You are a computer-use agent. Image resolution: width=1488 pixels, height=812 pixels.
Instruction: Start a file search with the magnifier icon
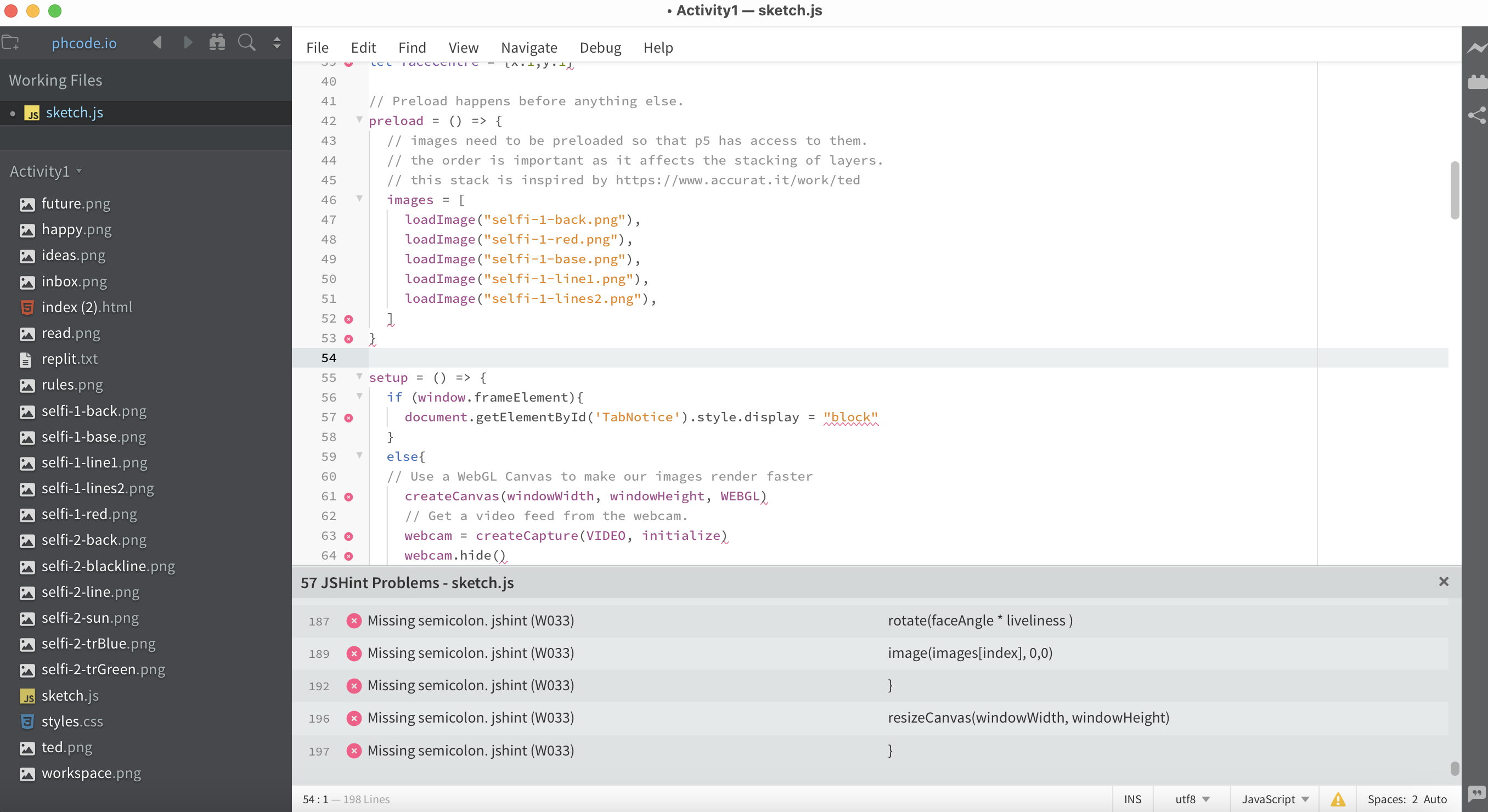click(247, 42)
